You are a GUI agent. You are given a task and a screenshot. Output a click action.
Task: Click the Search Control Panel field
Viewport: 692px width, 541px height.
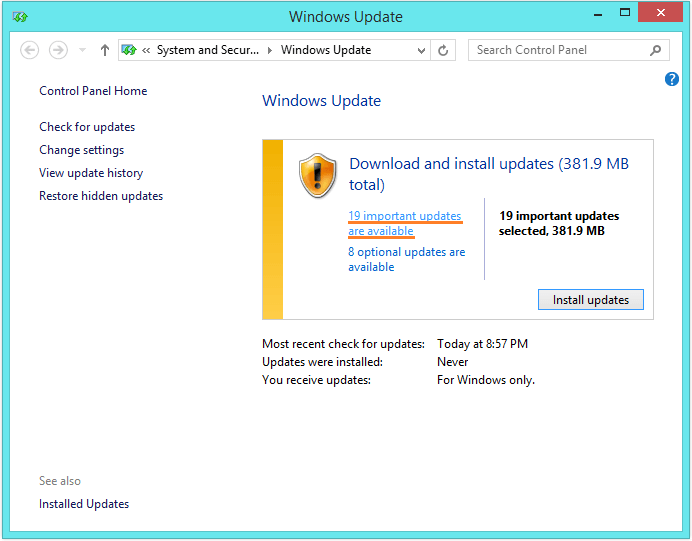[568, 50]
